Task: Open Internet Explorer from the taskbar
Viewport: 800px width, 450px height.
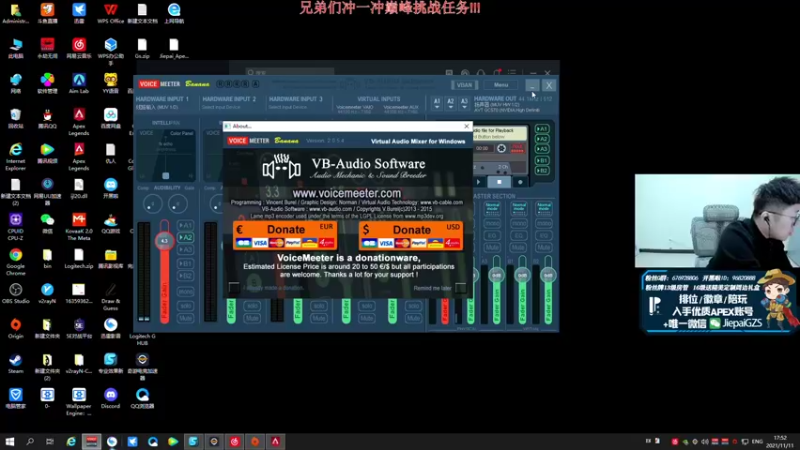Action: [x=70, y=441]
